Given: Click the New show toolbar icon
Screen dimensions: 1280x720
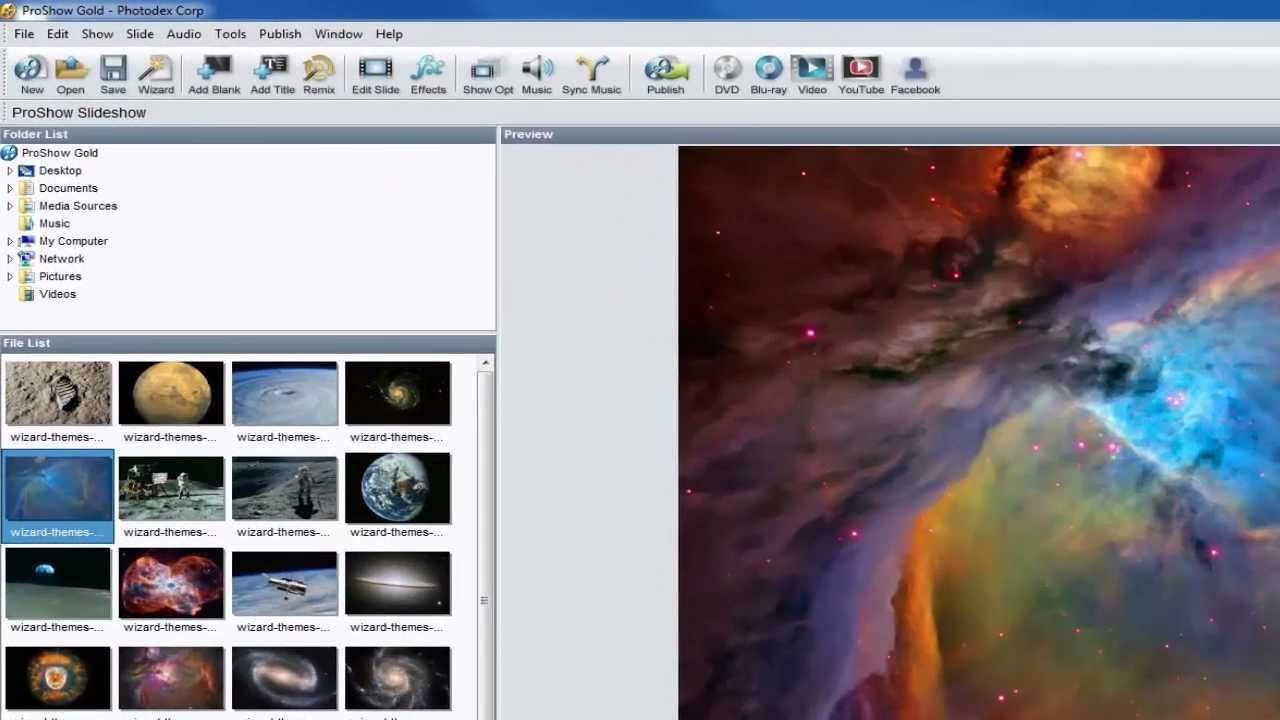Looking at the screenshot, I should click(31, 75).
